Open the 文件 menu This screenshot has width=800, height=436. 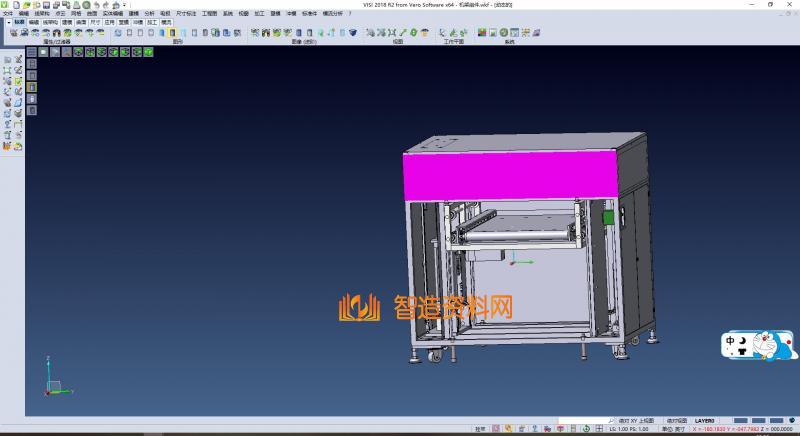pos(8,13)
